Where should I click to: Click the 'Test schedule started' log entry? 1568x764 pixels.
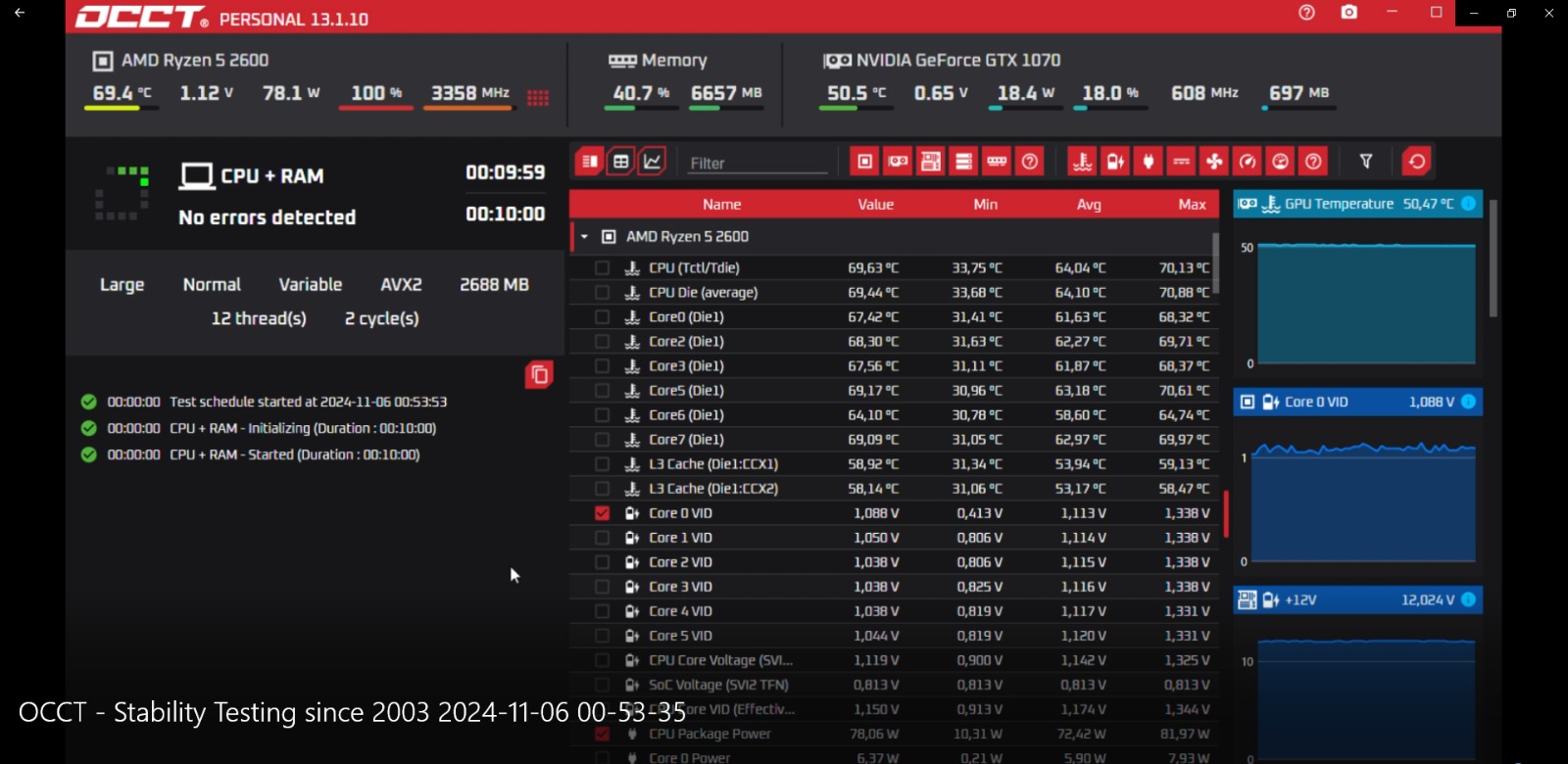308,402
